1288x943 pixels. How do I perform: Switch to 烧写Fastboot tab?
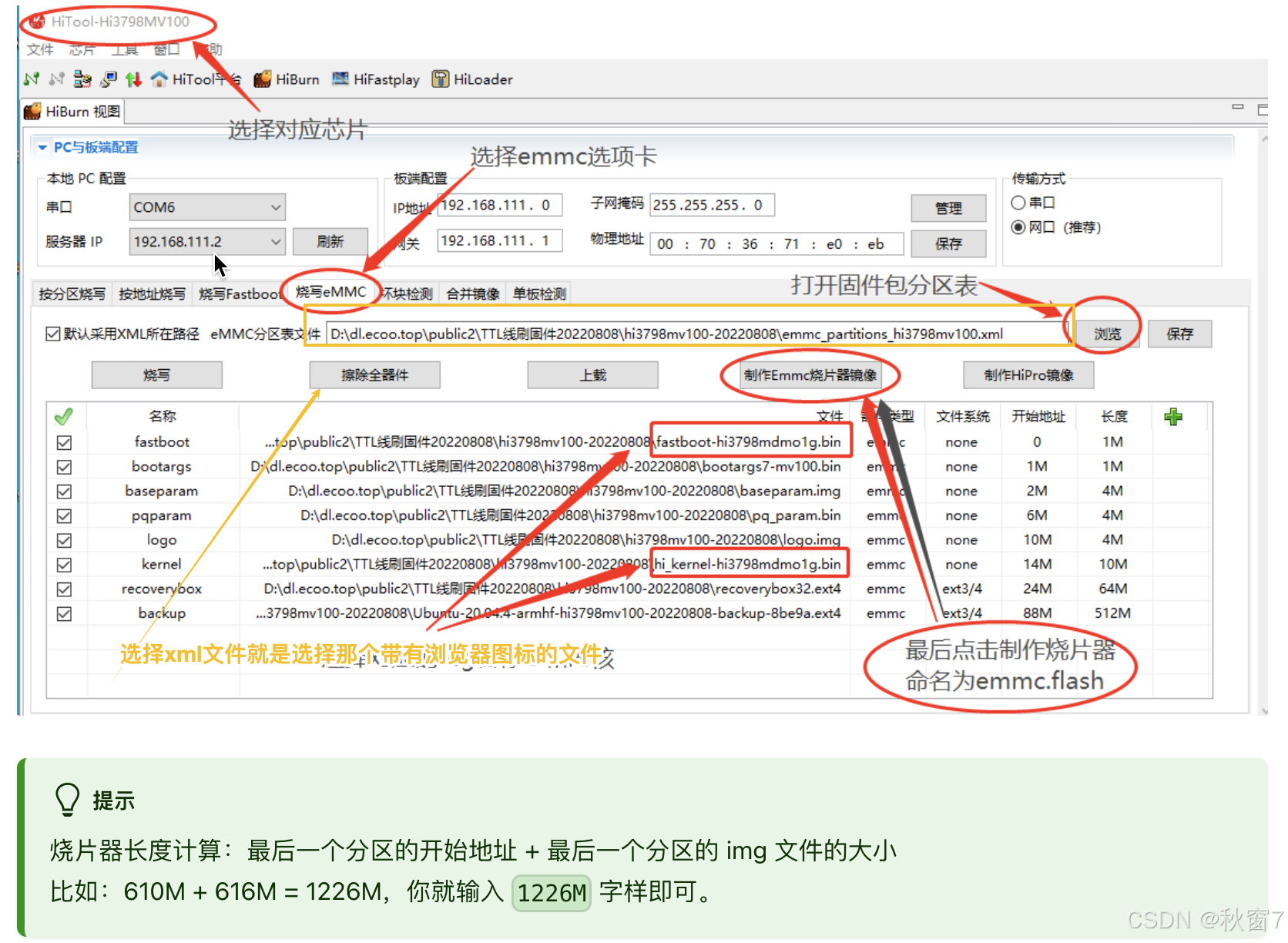240,294
